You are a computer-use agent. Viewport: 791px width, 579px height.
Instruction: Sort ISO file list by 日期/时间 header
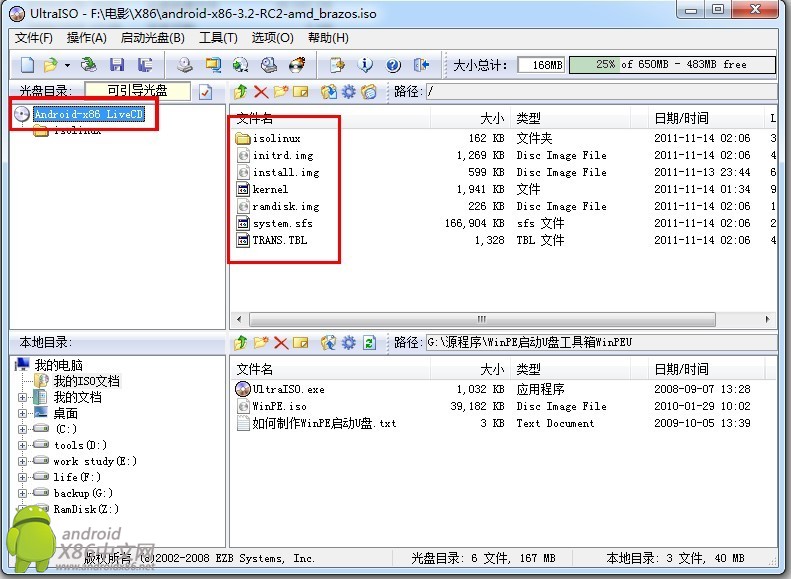(x=706, y=119)
